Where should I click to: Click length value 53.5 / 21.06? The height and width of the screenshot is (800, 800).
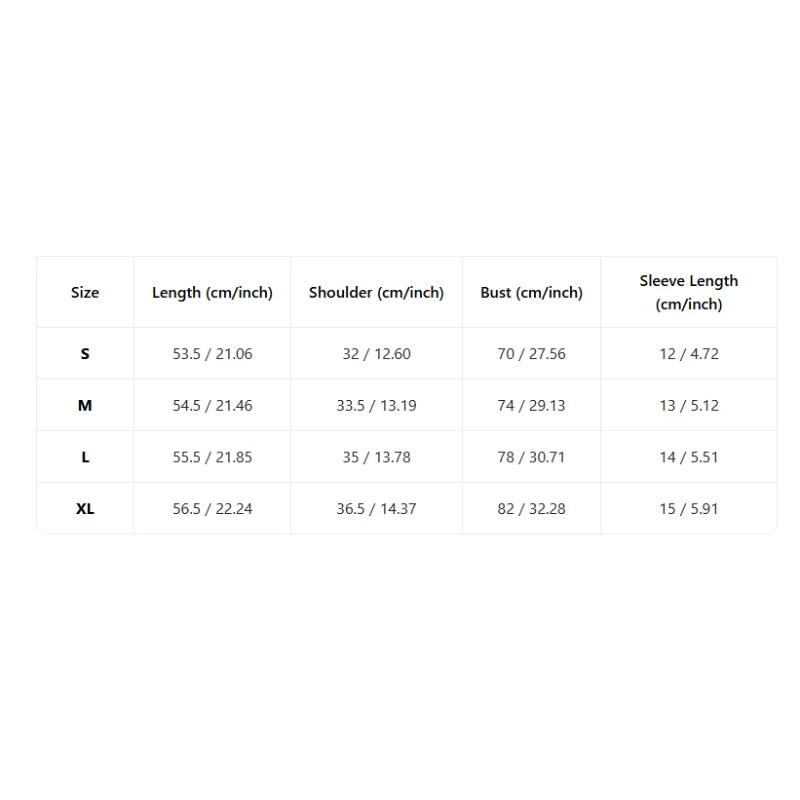[212, 354]
